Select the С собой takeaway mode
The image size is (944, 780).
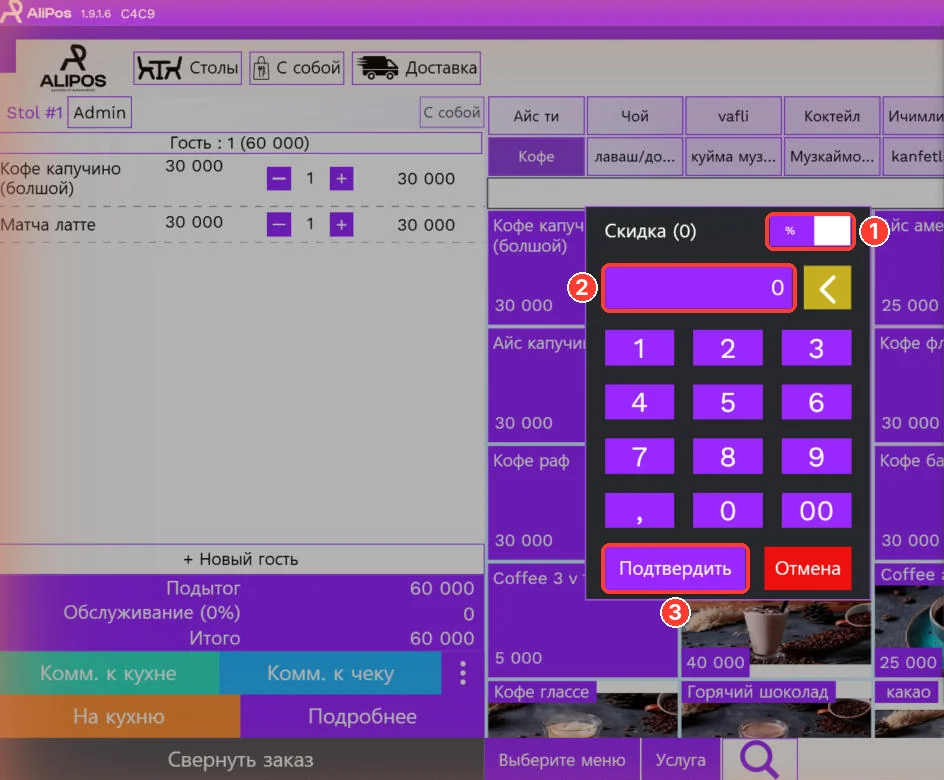[x=296, y=68]
